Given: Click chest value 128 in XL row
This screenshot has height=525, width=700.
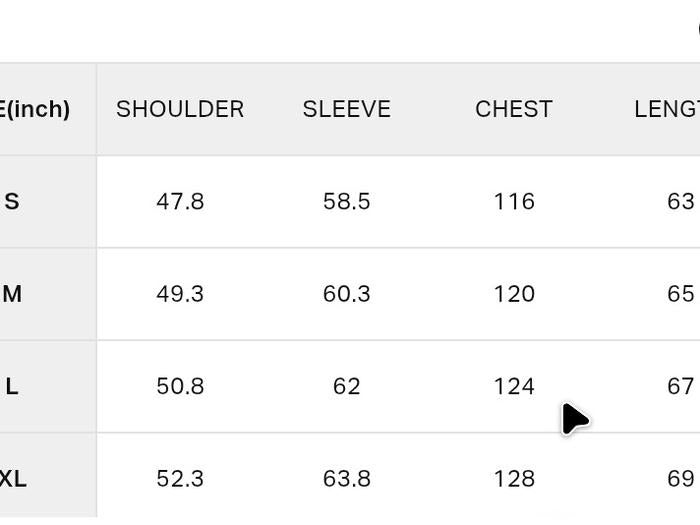Looking at the screenshot, I should (x=514, y=479).
